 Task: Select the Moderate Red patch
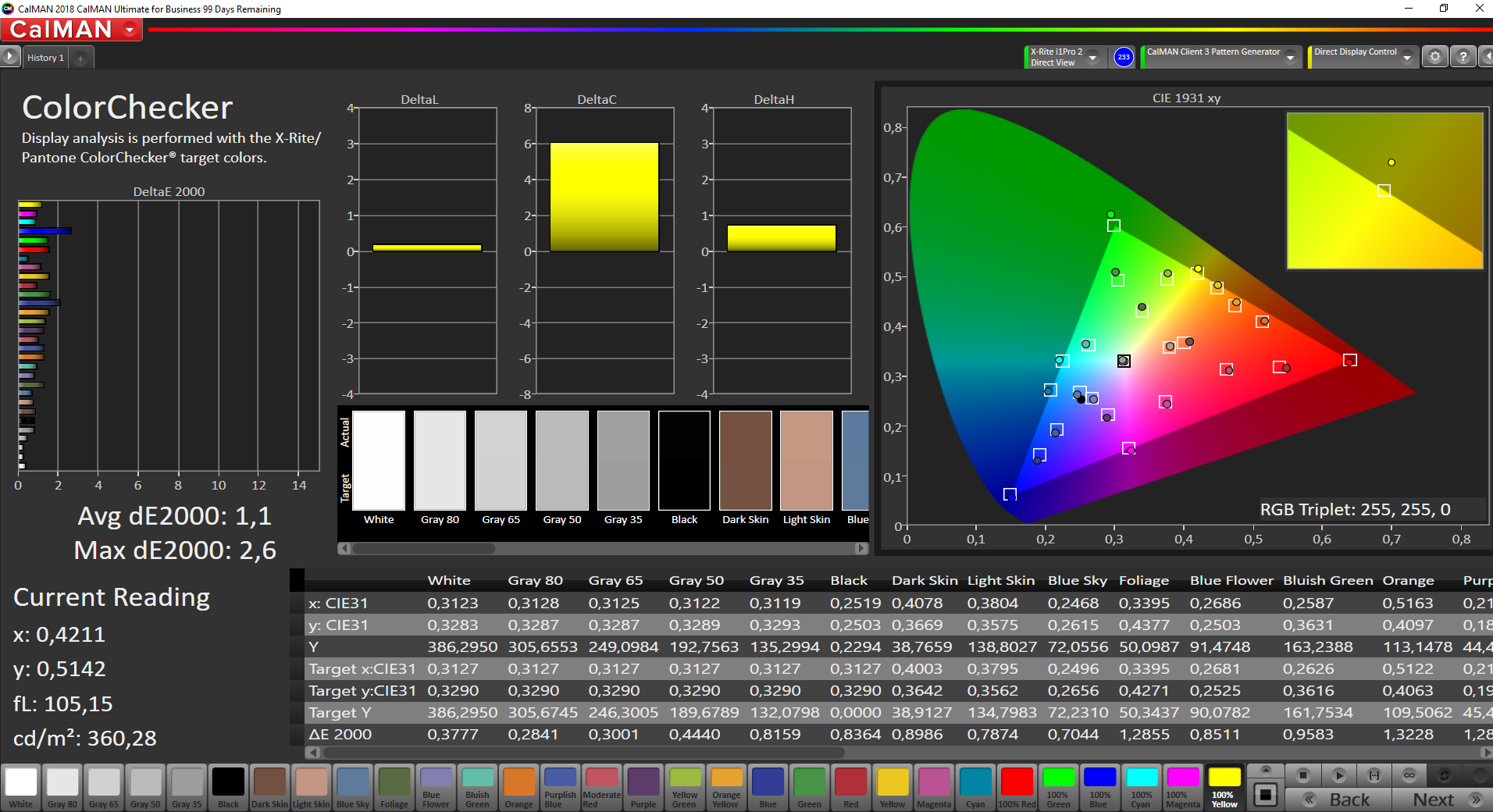point(602,788)
